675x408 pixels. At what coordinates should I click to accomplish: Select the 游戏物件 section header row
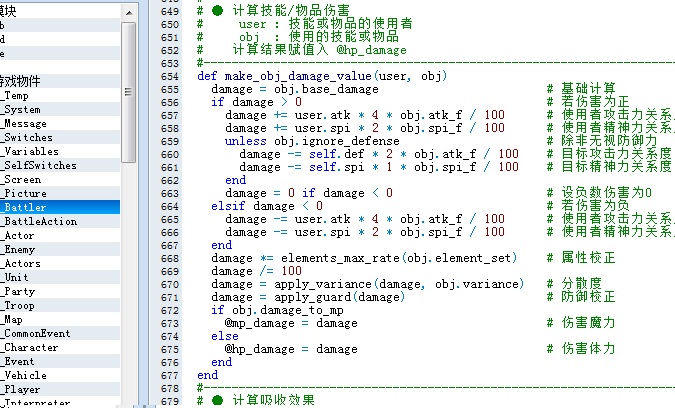[60, 81]
